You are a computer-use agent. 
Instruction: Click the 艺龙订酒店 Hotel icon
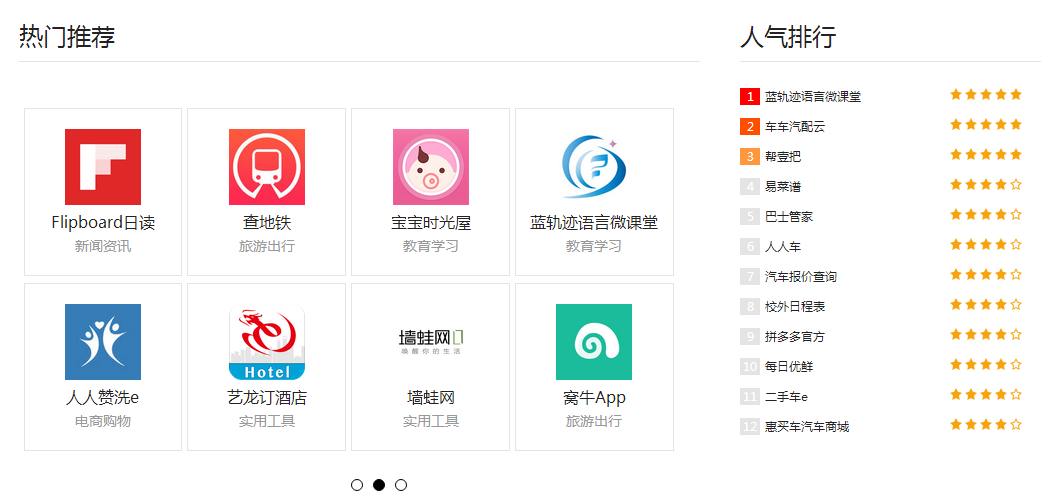click(267, 342)
